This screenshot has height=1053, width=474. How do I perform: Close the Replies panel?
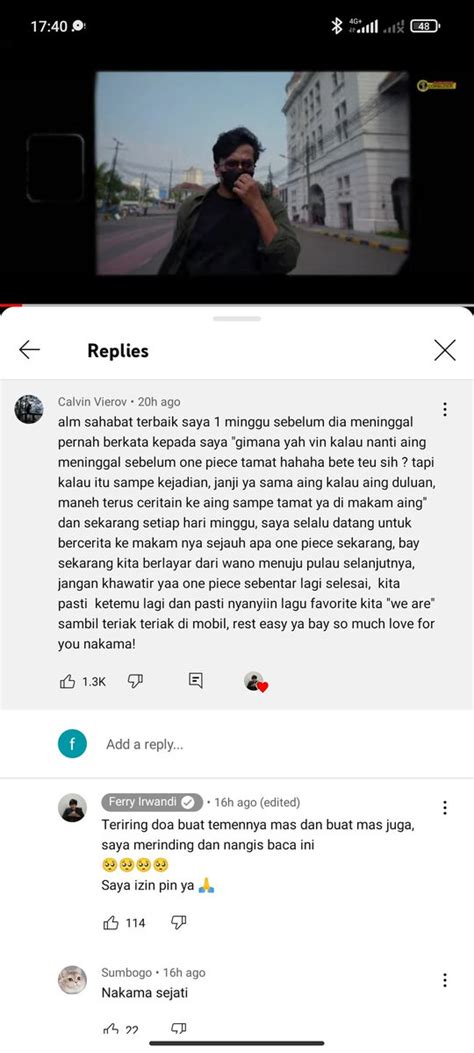(444, 350)
